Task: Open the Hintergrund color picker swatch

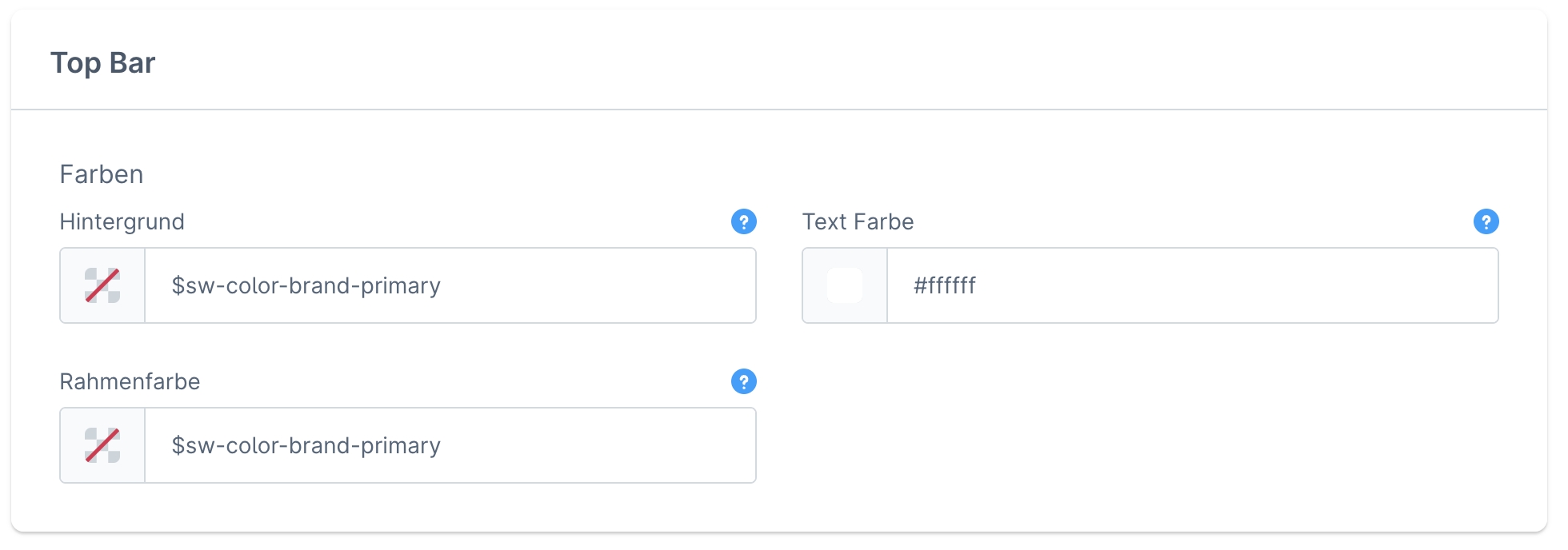Action: (x=103, y=285)
